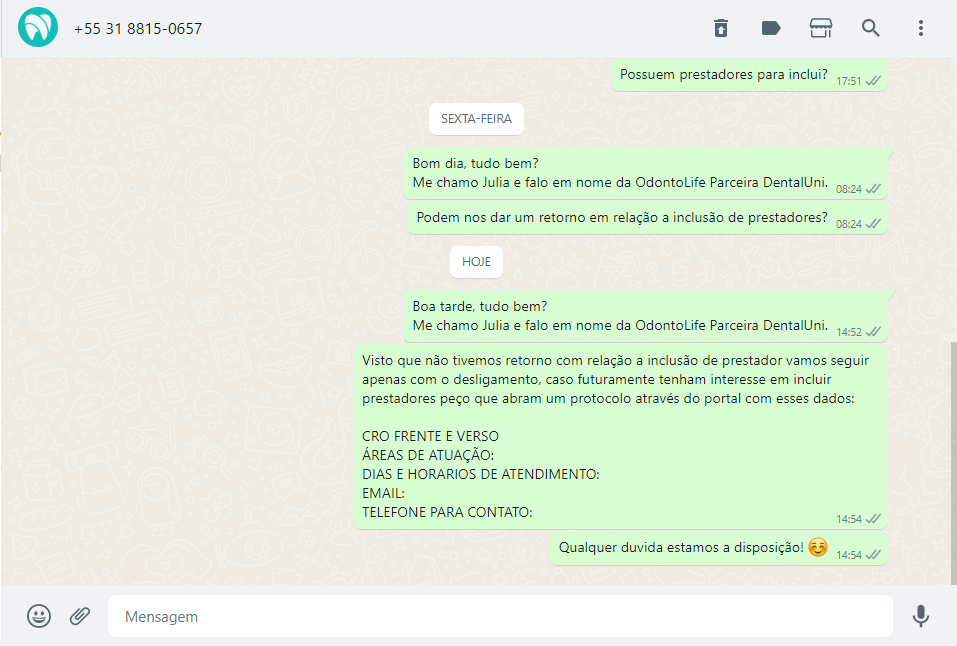Click the 17:51 message read checkmarks

pyautogui.click(x=873, y=81)
